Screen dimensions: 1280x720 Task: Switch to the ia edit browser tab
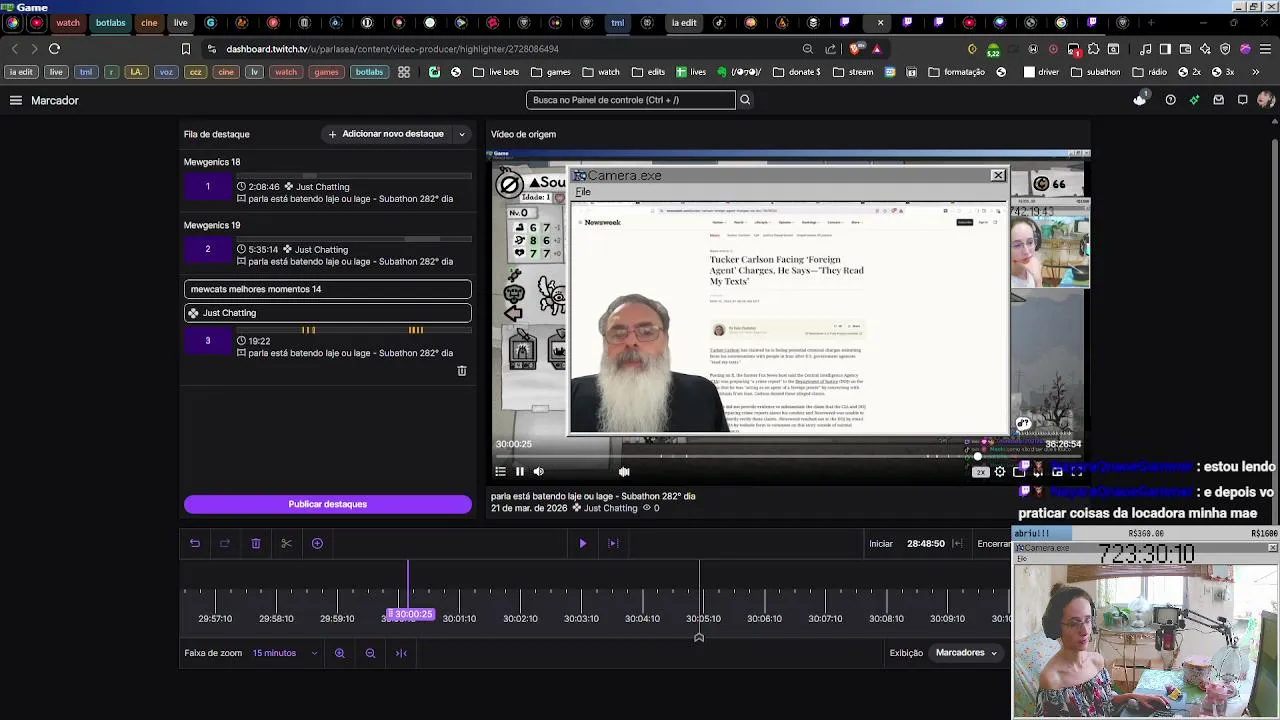[684, 23]
